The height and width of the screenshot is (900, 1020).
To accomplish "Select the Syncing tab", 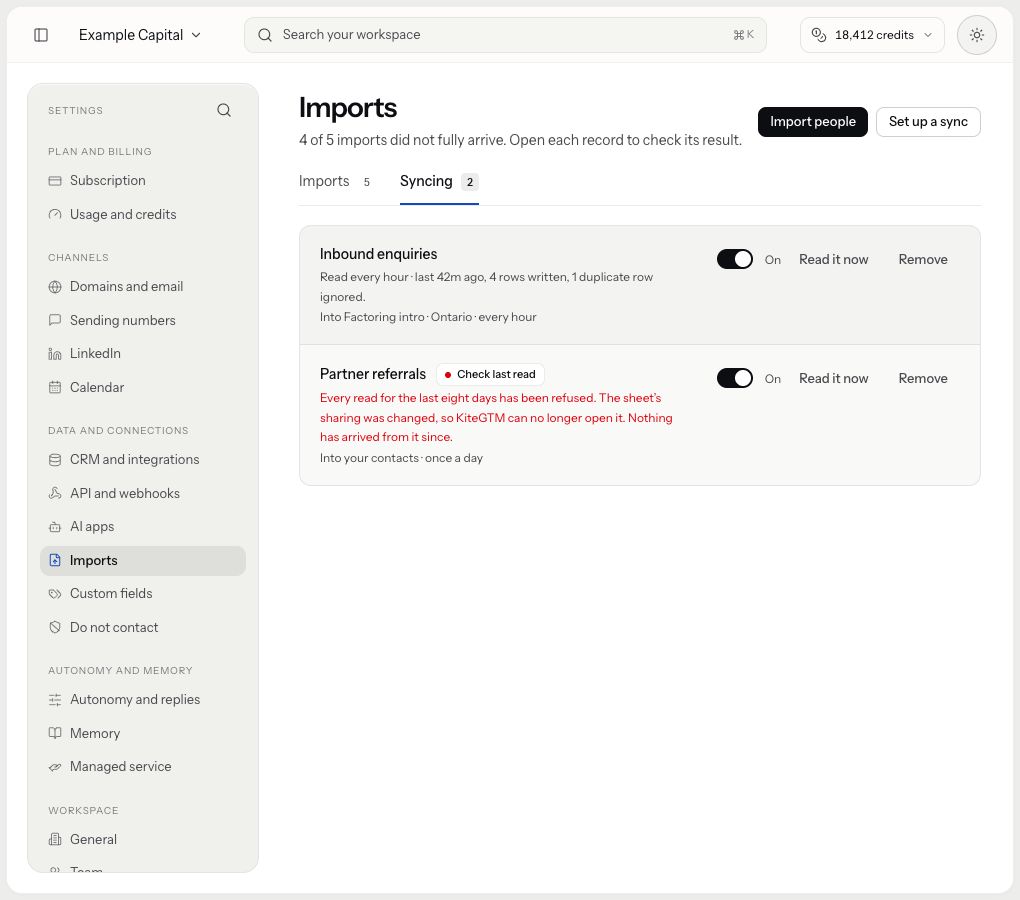I will 439,181.
